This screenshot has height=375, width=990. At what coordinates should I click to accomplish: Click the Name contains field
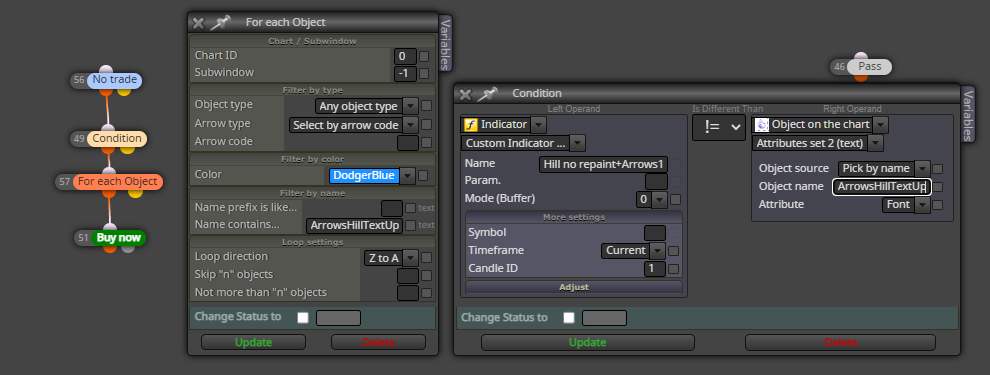354,225
